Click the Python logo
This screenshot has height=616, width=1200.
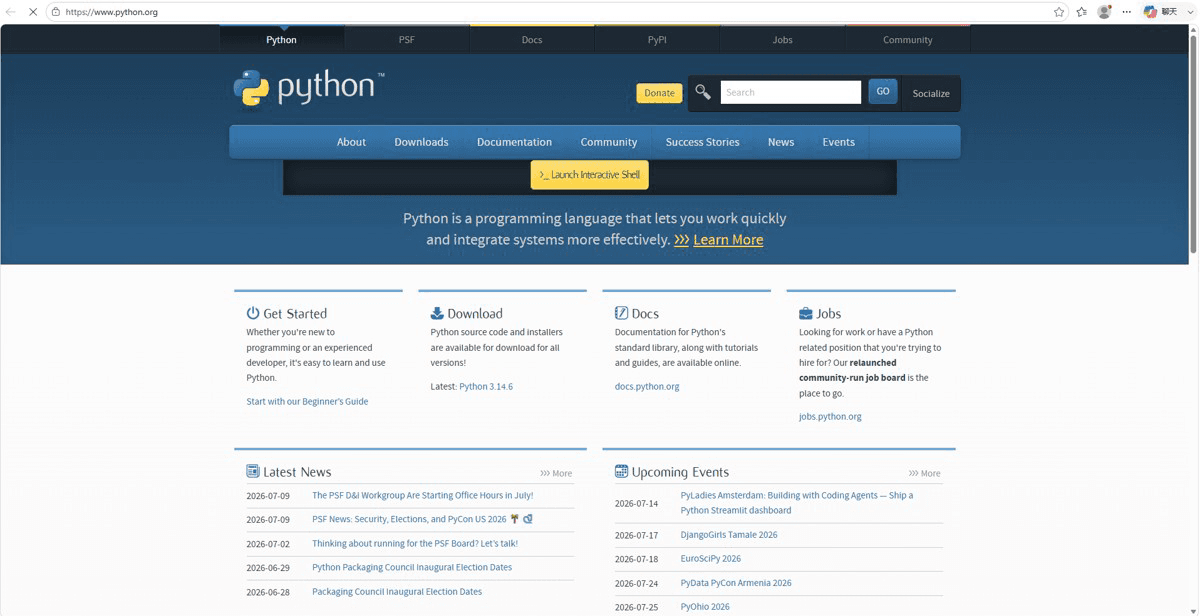click(308, 88)
